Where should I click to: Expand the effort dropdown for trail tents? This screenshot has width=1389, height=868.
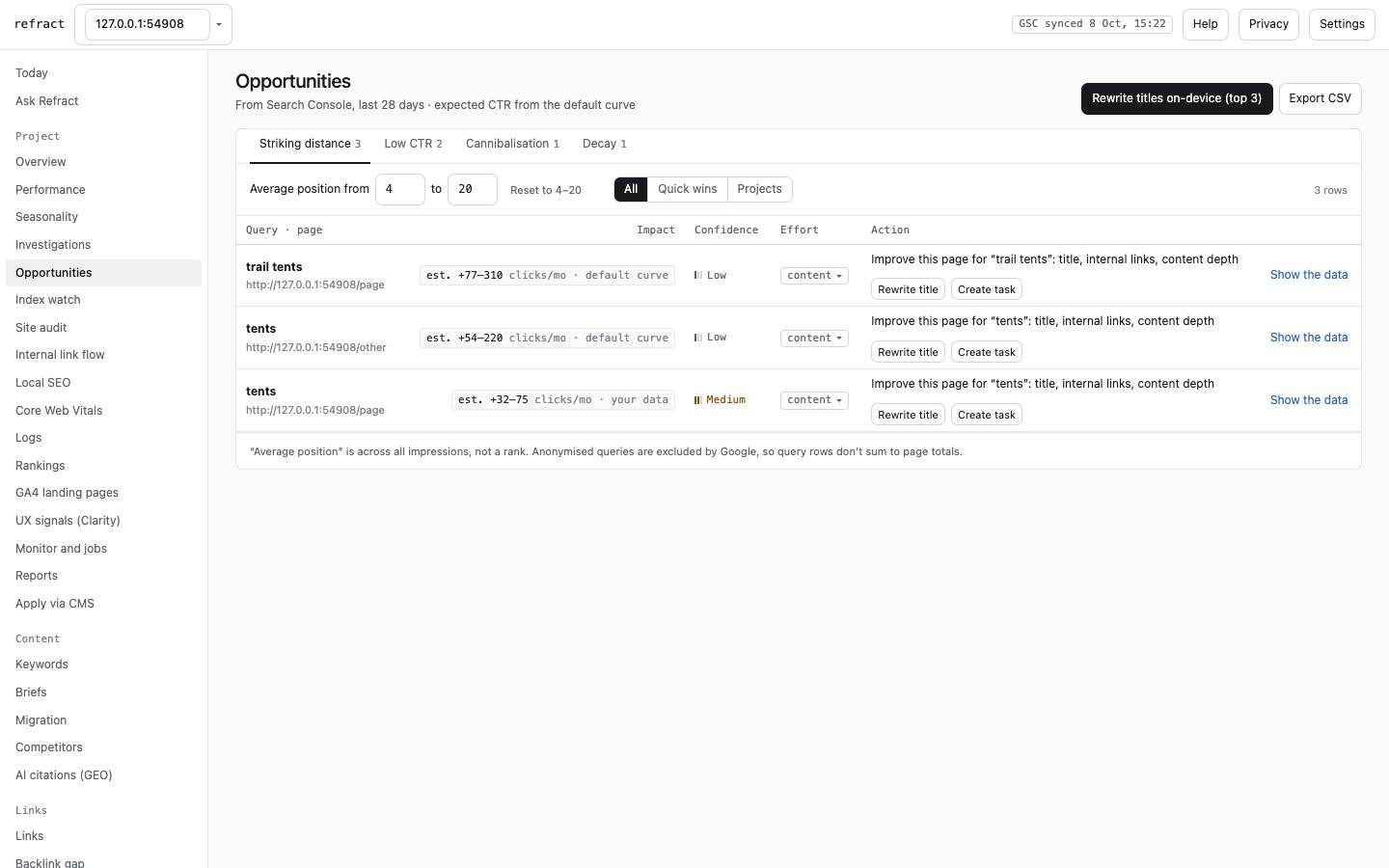click(x=814, y=275)
